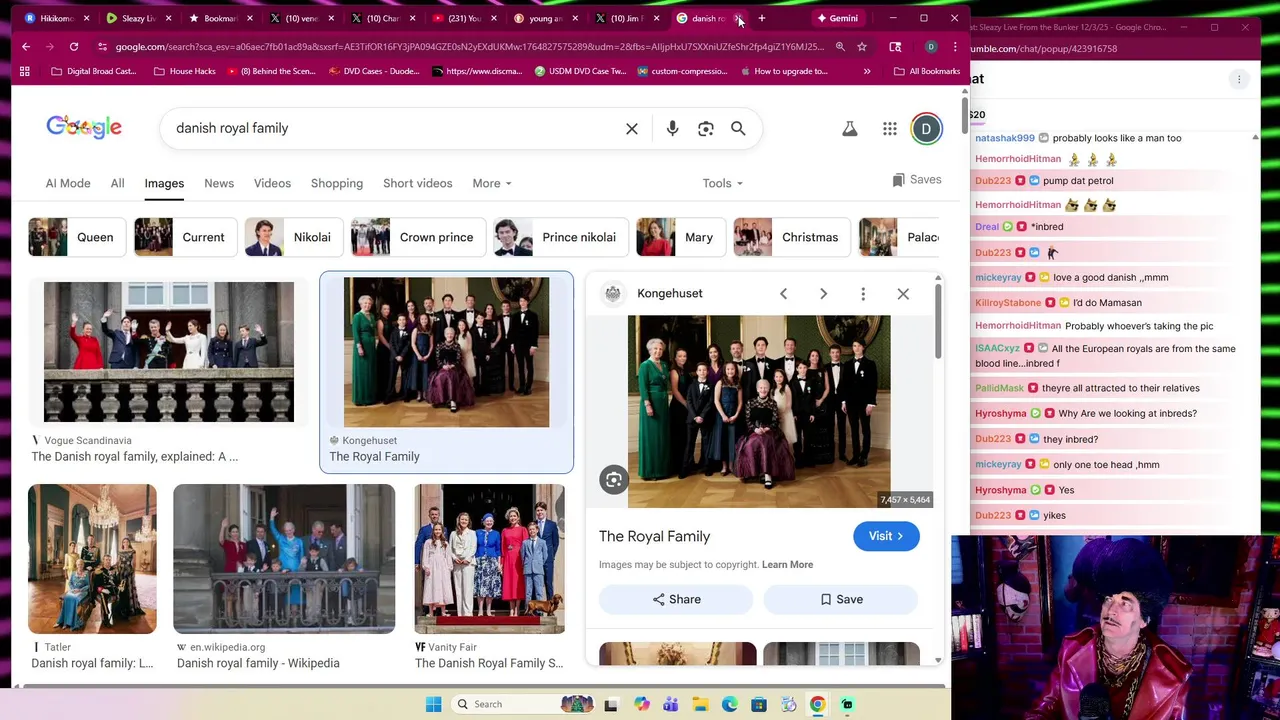Click the Windows taskbar Search box
Viewport: 1280px width, 720px height.
point(522,704)
